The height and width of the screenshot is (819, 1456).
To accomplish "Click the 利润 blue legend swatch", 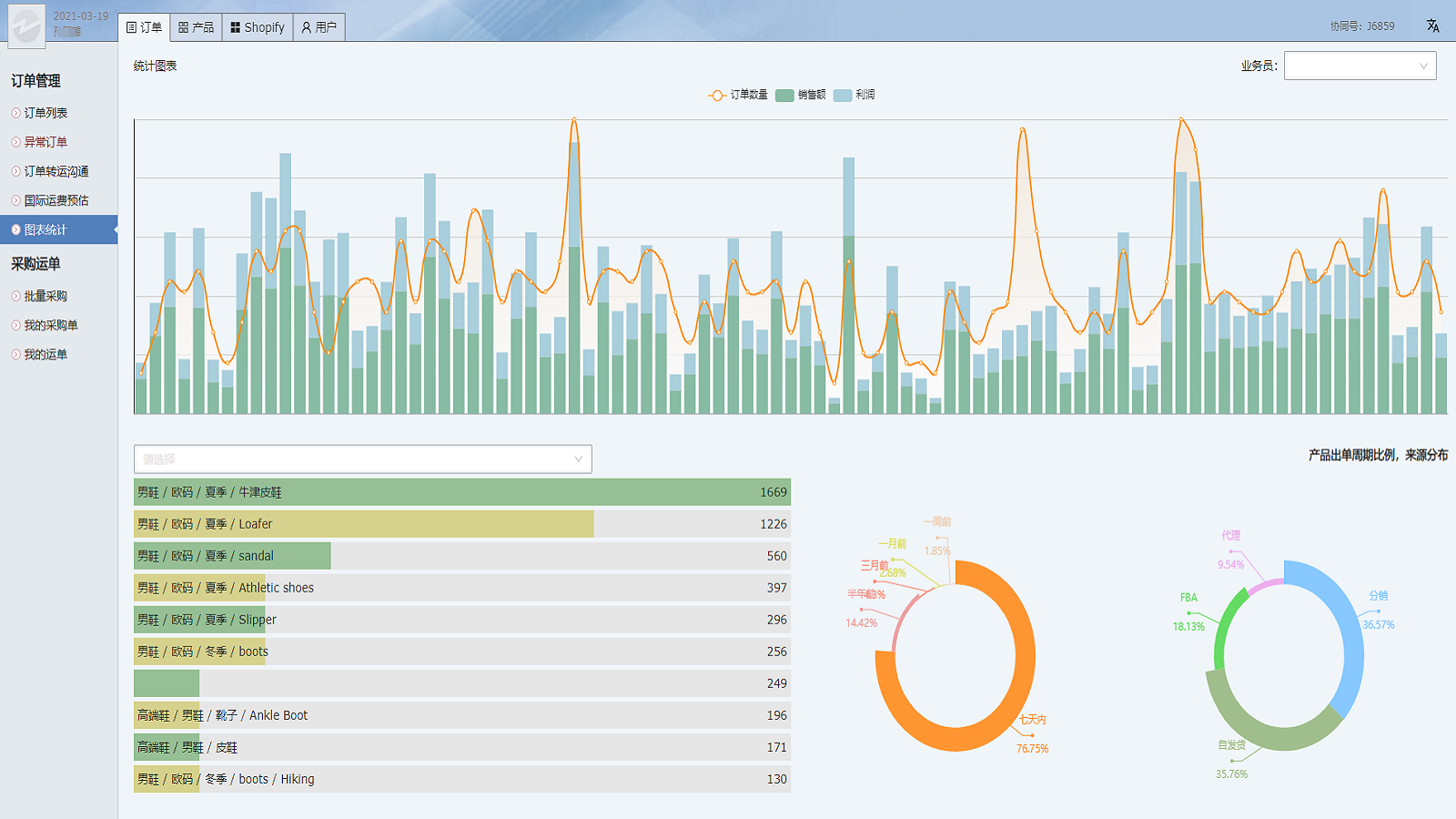I will pyautogui.click(x=843, y=95).
